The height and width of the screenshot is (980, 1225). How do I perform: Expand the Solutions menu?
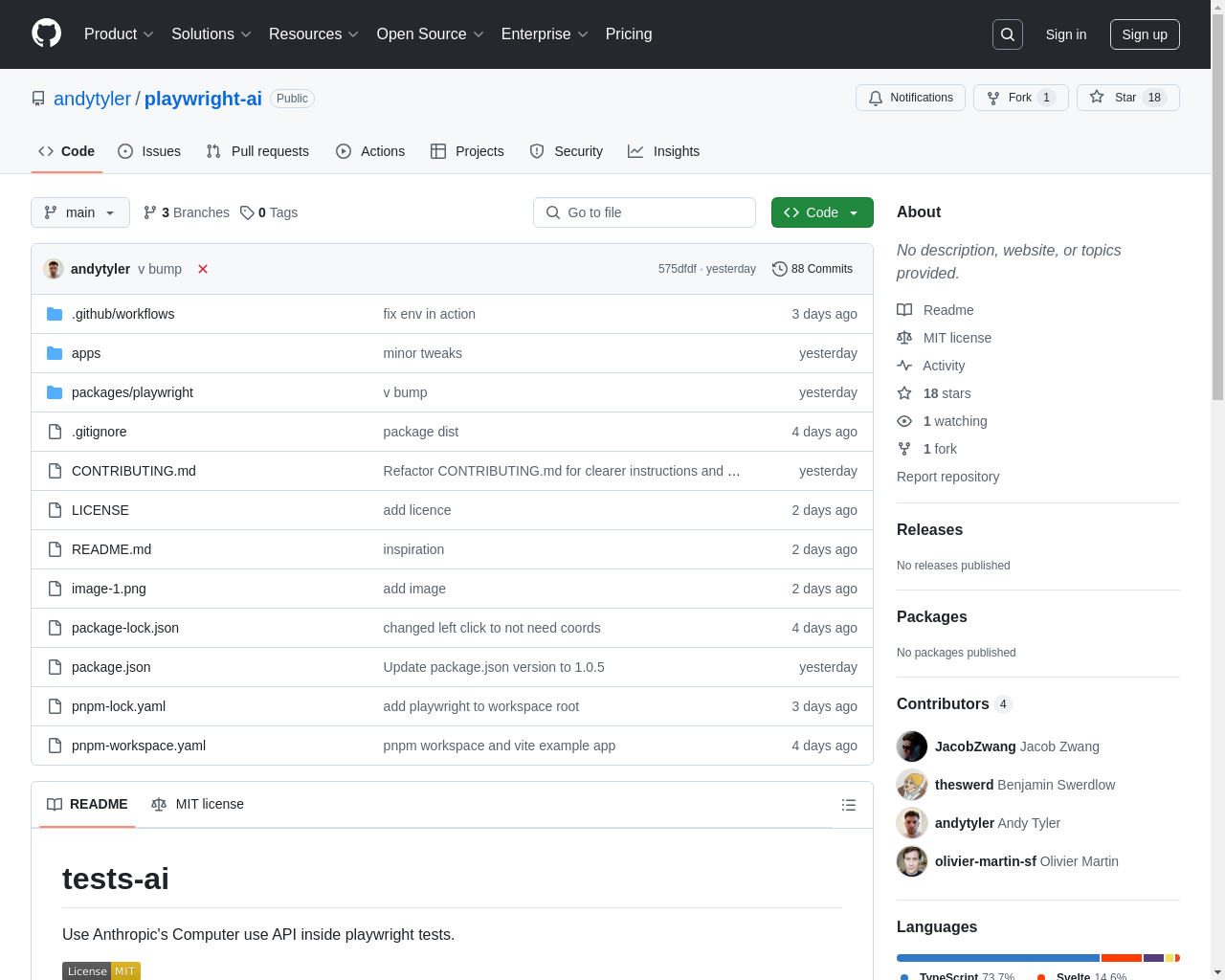[x=212, y=34]
